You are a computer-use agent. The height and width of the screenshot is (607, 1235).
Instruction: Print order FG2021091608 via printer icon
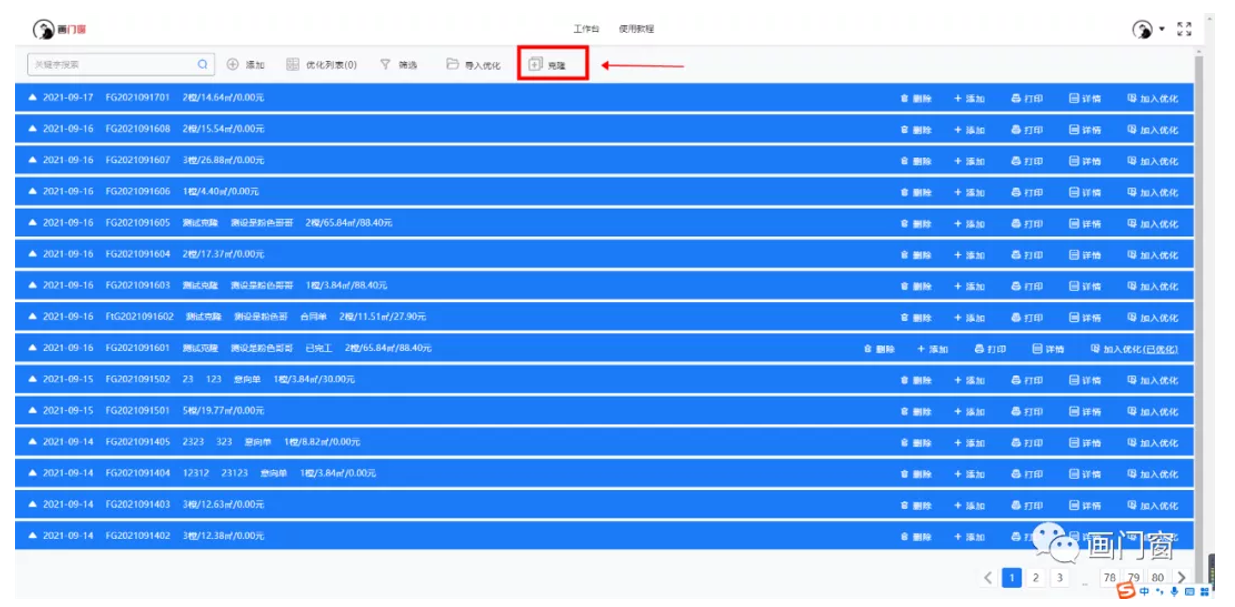1016,130
